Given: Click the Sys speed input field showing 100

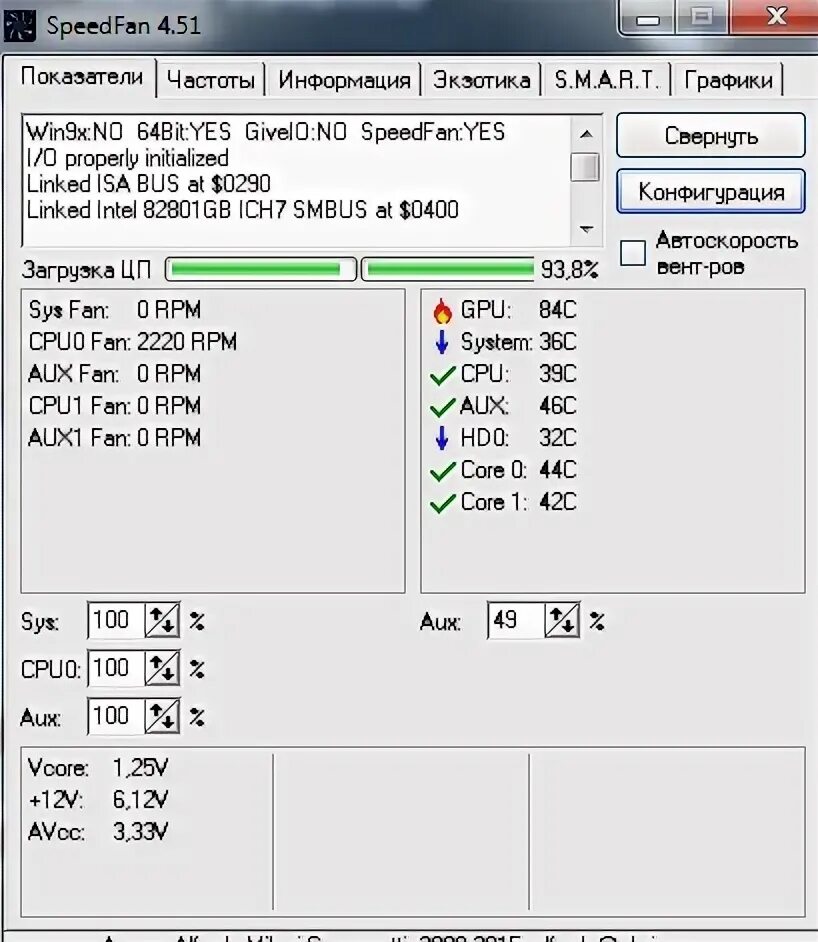Looking at the screenshot, I should coord(117,620).
